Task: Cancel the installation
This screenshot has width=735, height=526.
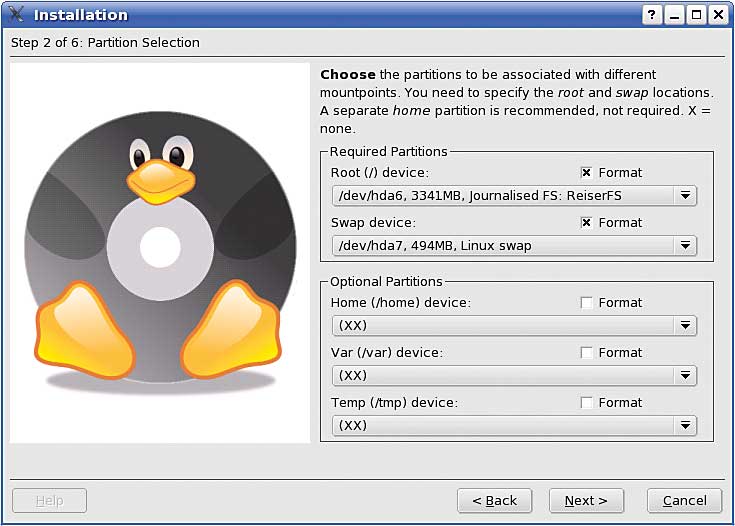Action: pyautogui.click(x=684, y=501)
